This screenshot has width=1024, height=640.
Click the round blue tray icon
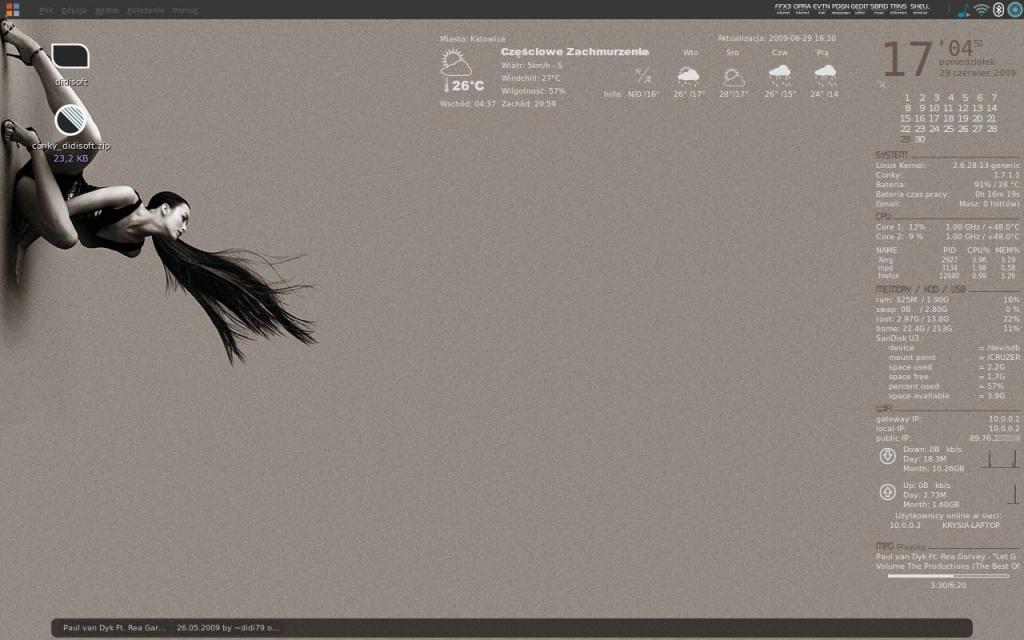(1014, 9)
